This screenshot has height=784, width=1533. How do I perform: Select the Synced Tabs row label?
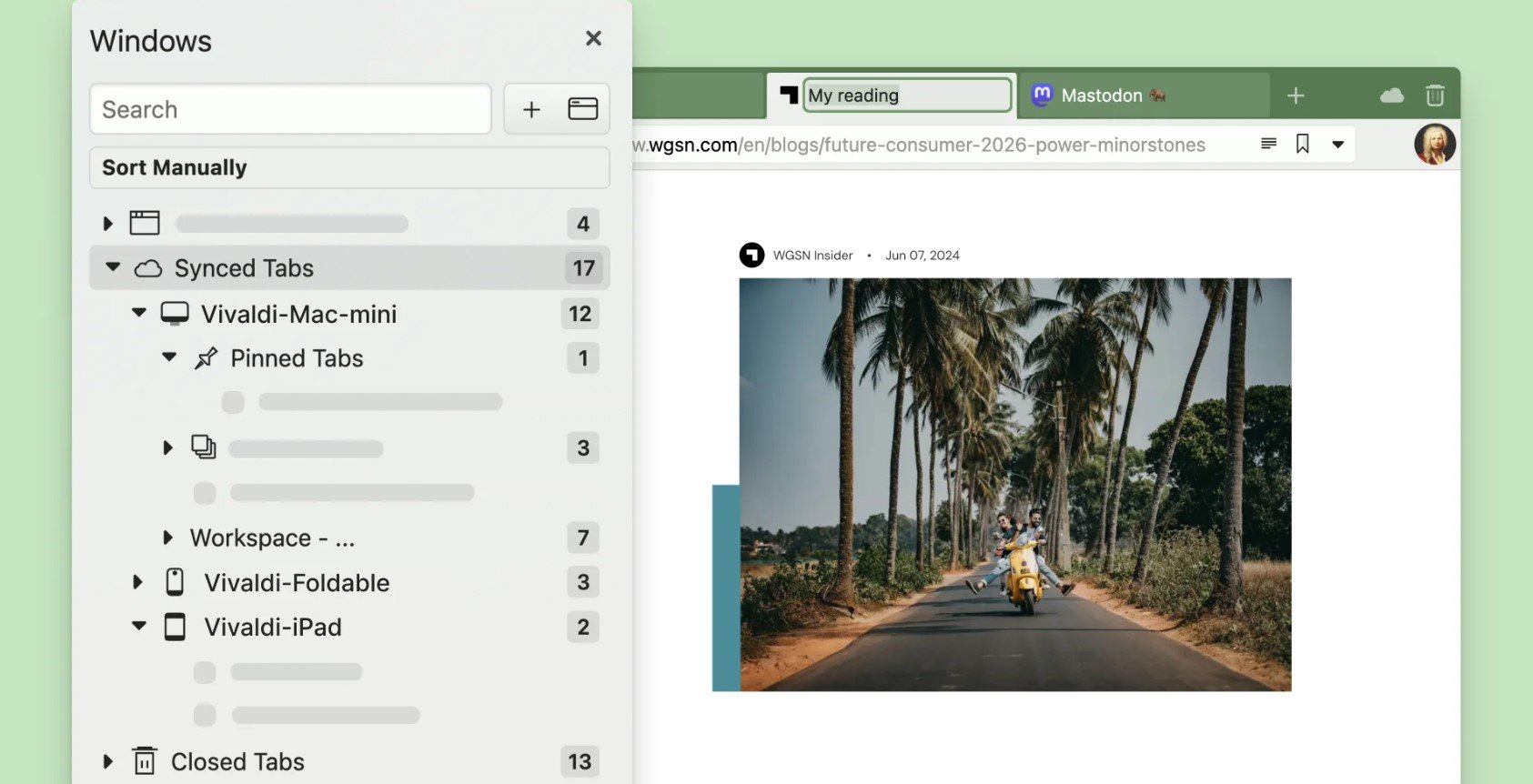click(x=244, y=268)
